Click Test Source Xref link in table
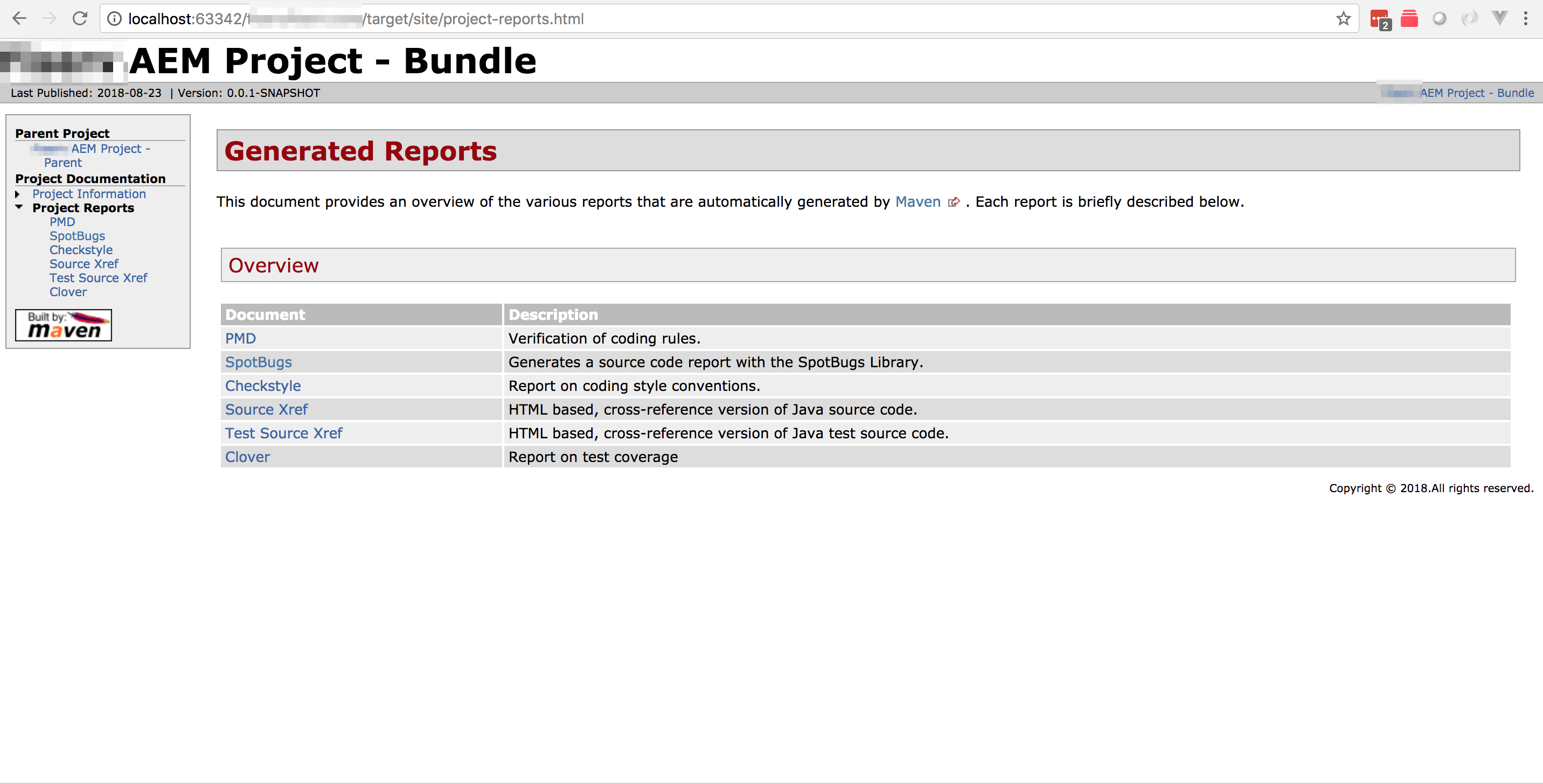Screen dimensions: 1543x784 [x=284, y=433]
